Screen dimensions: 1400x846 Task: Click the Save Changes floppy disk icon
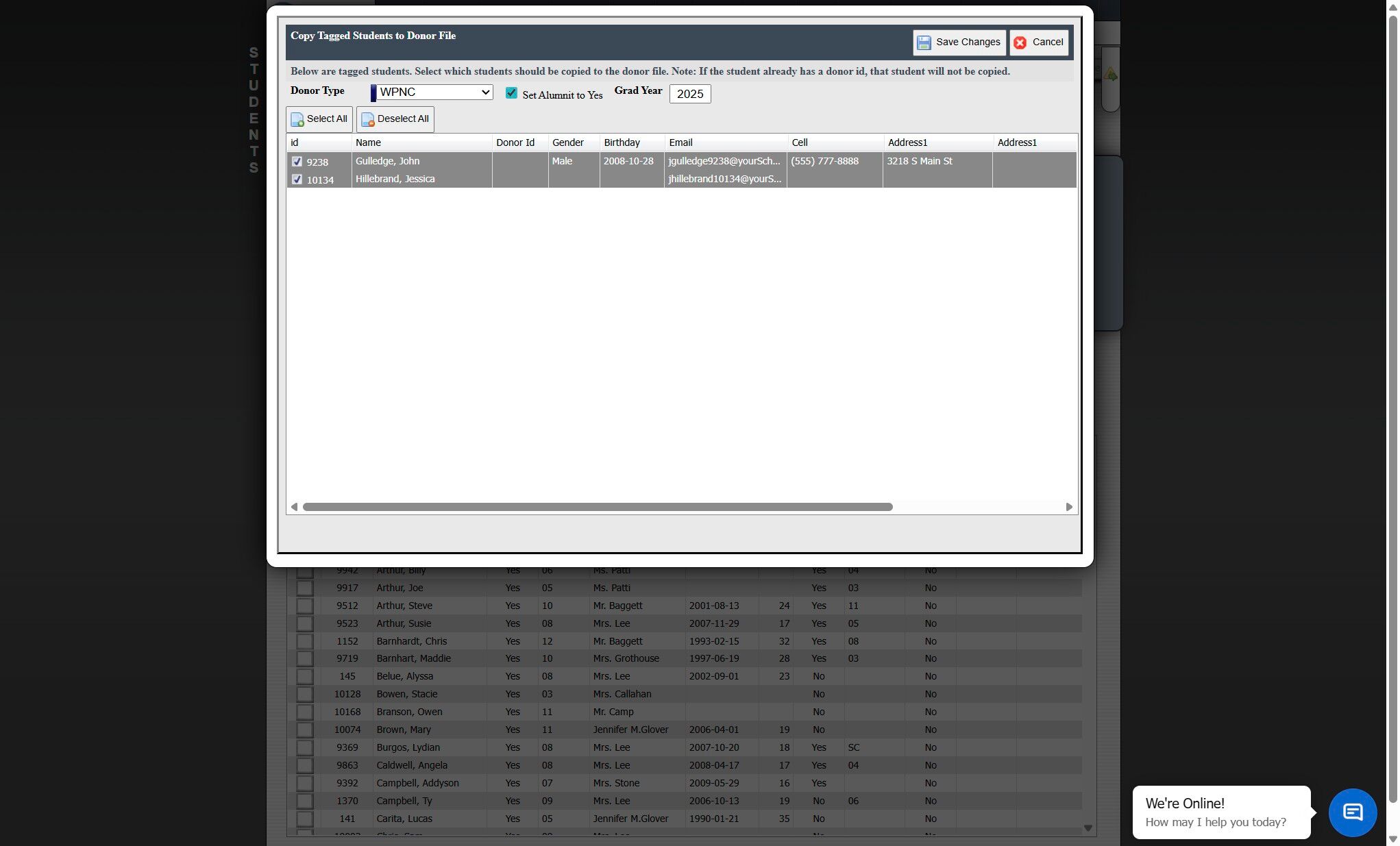click(x=924, y=42)
